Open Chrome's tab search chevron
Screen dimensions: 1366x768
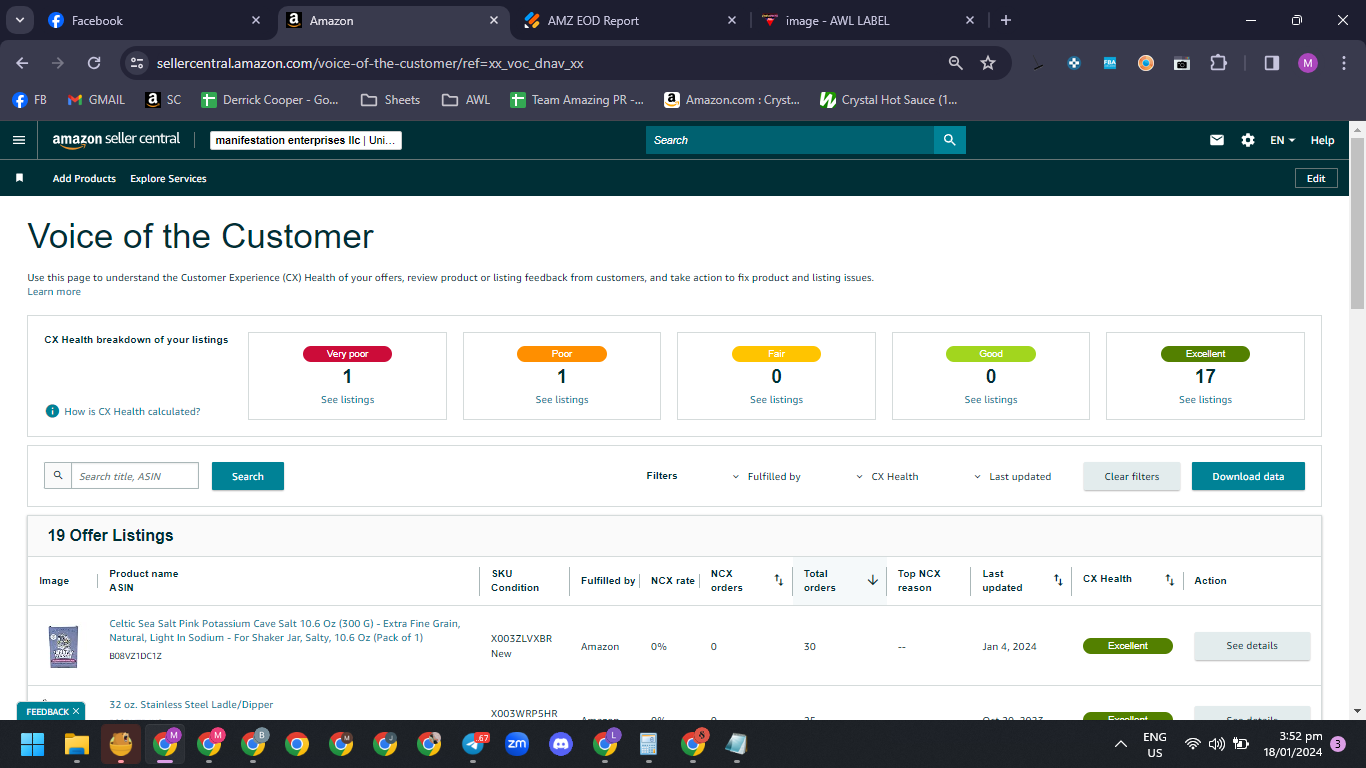20,20
